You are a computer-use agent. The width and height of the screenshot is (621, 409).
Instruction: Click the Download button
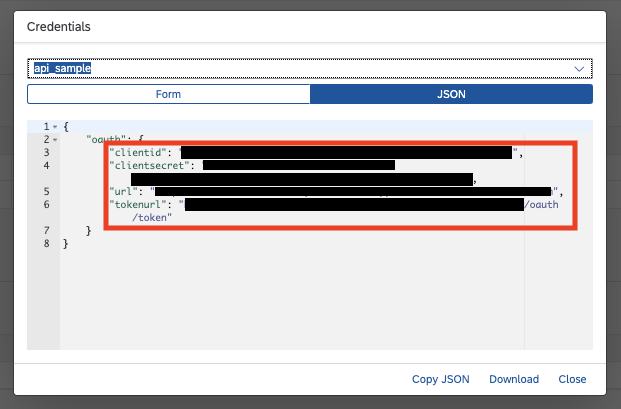(x=514, y=379)
